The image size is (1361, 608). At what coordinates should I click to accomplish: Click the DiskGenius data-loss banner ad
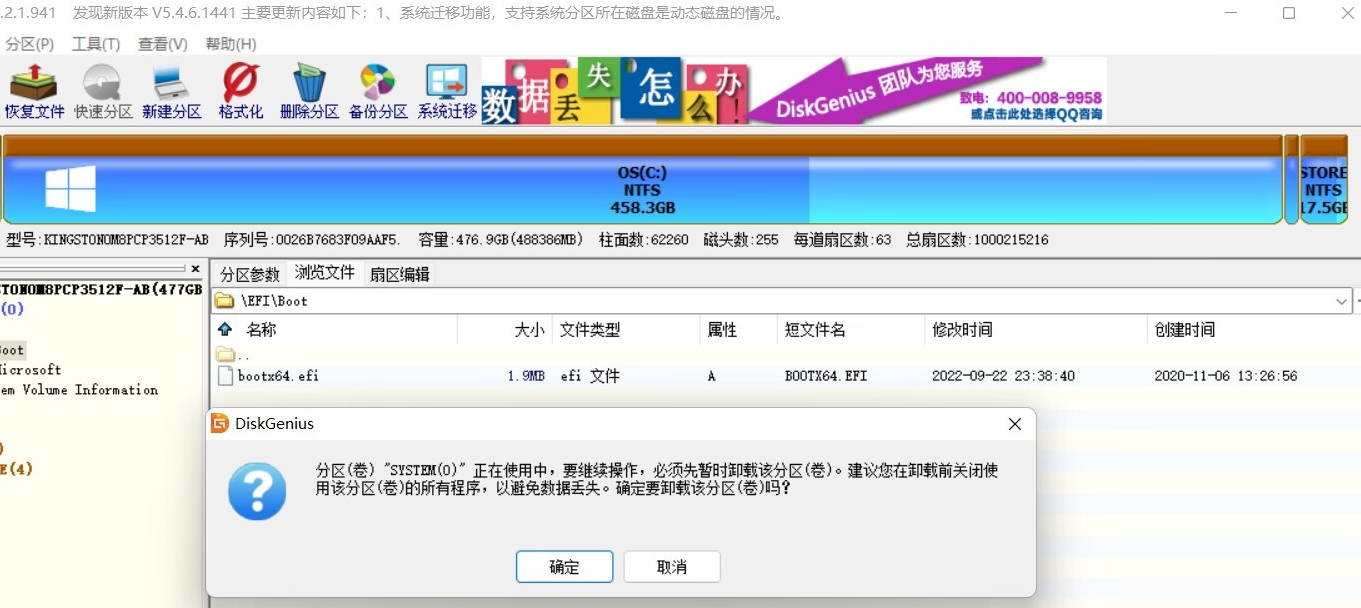point(794,91)
